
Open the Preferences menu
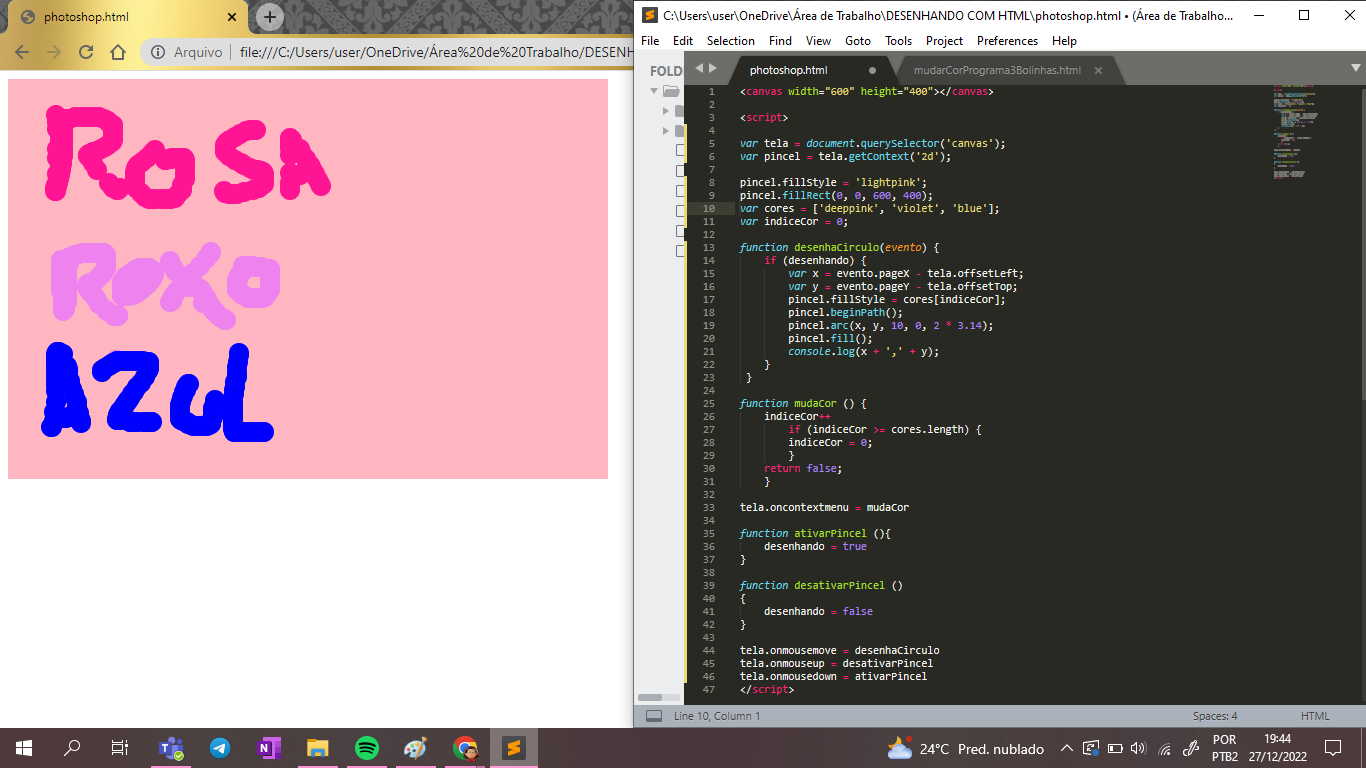click(1007, 41)
